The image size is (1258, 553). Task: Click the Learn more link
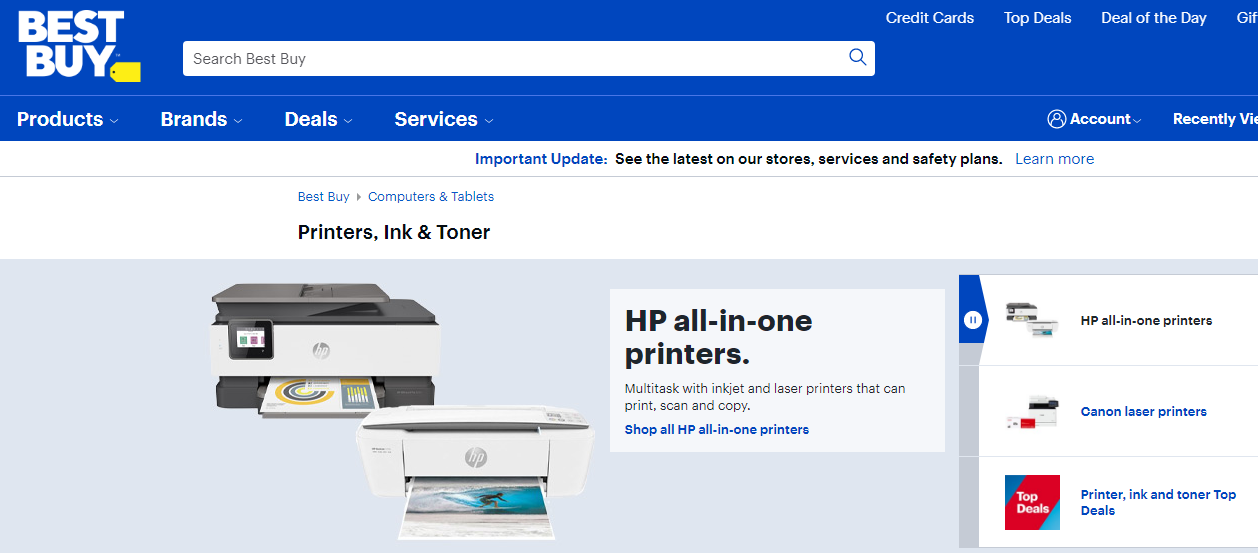click(x=1055, y=159)
